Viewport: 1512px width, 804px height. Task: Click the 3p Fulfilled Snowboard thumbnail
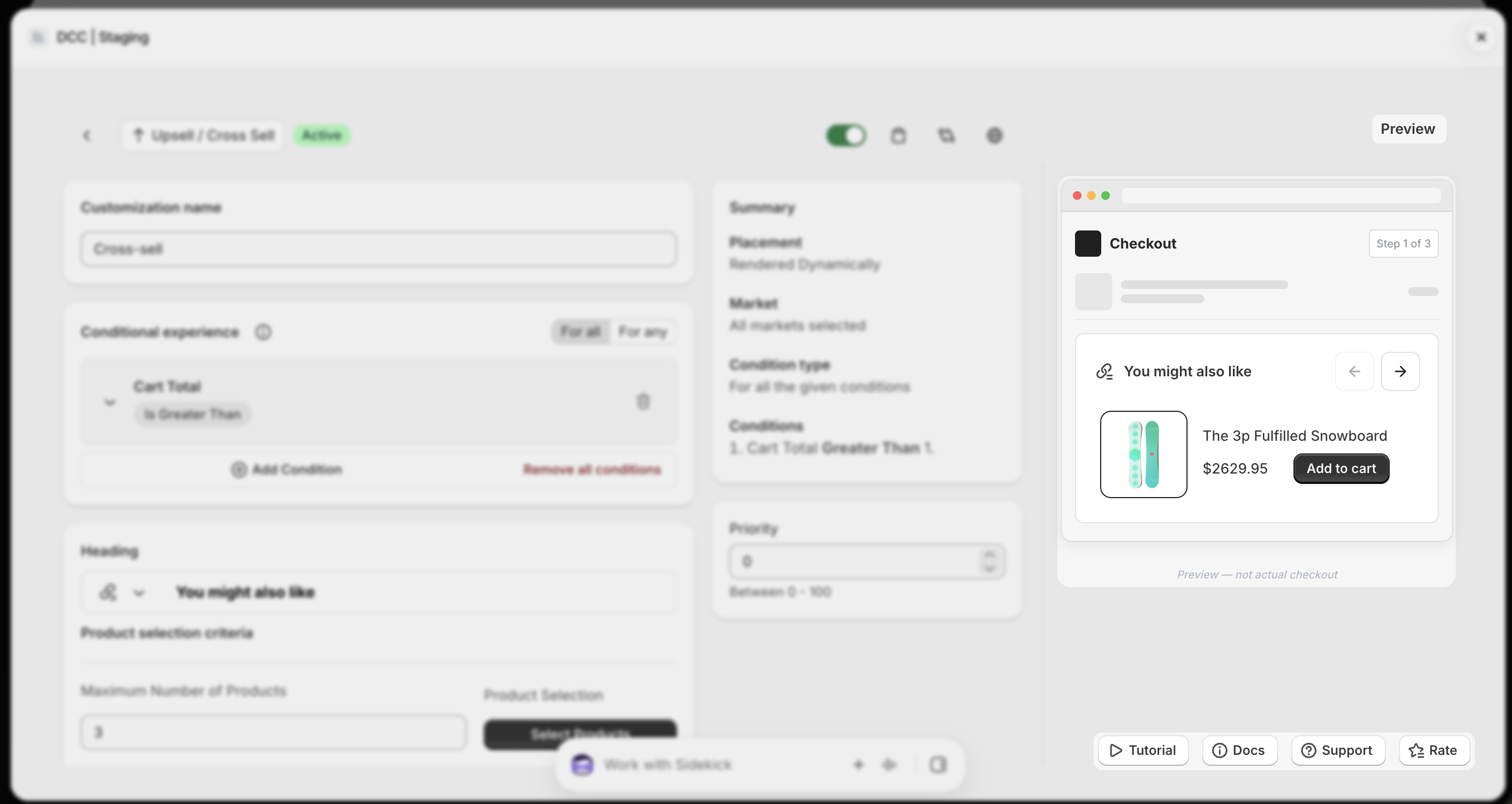(1143, 454)
